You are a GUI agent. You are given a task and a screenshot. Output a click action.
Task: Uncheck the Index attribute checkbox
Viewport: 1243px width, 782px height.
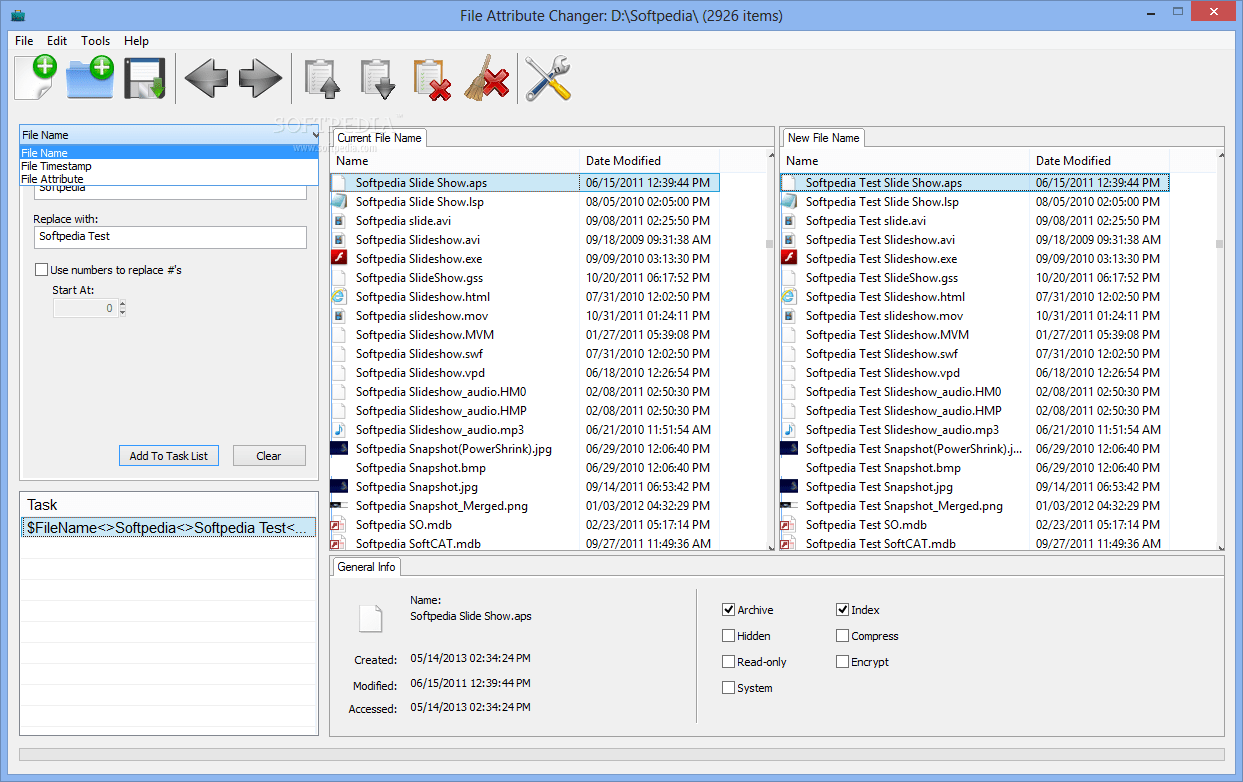coord(842,610)
